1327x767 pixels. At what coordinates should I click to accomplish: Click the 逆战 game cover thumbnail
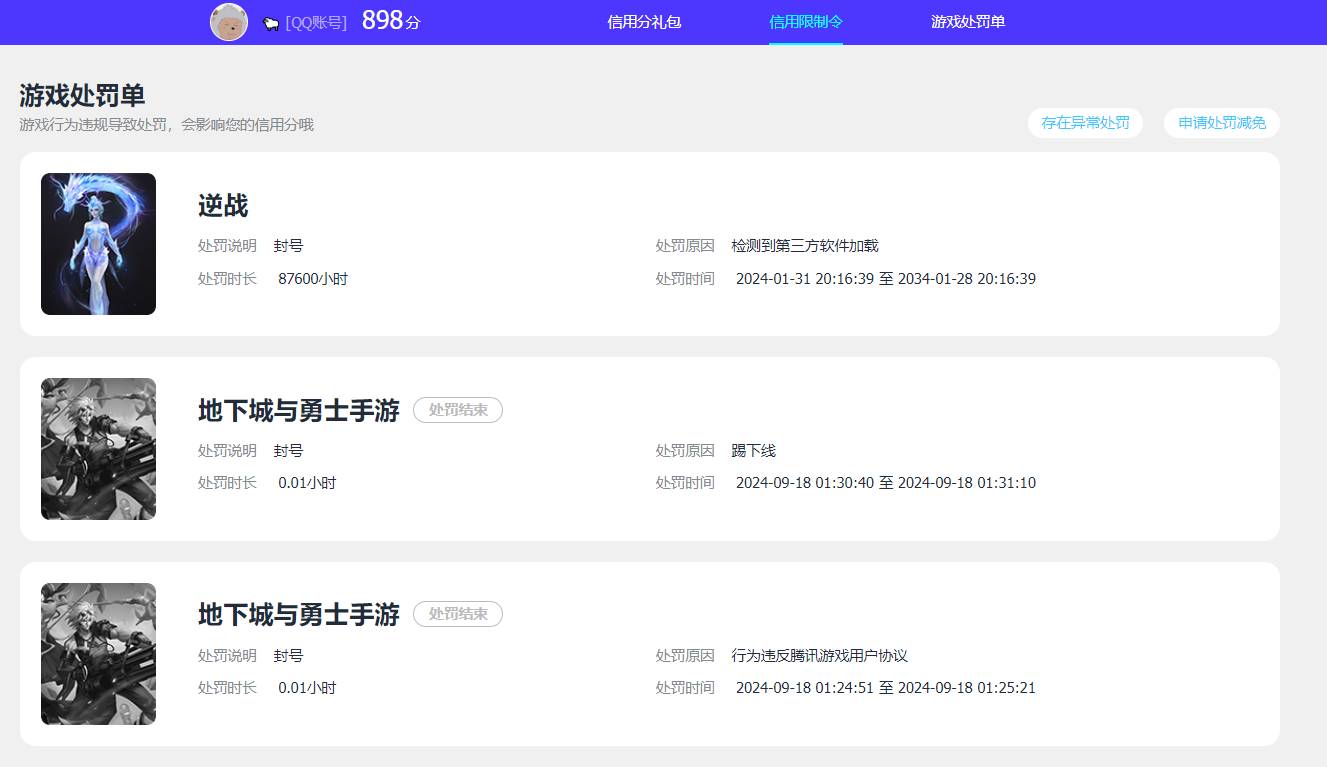[98, 244]
